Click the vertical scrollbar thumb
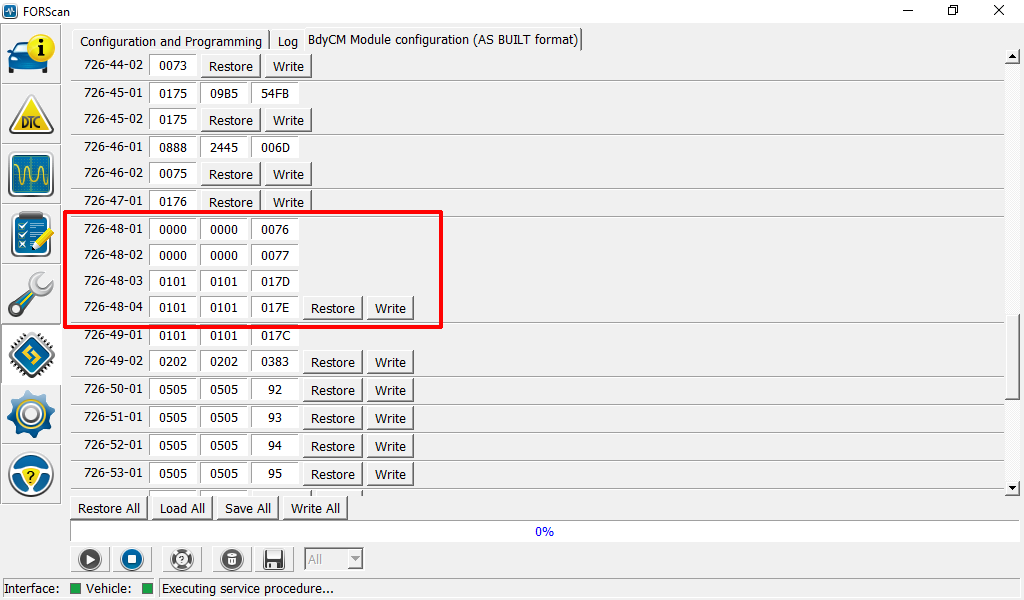The height and width of the screenshot is (600, 1024). (x=1012, y=357)
